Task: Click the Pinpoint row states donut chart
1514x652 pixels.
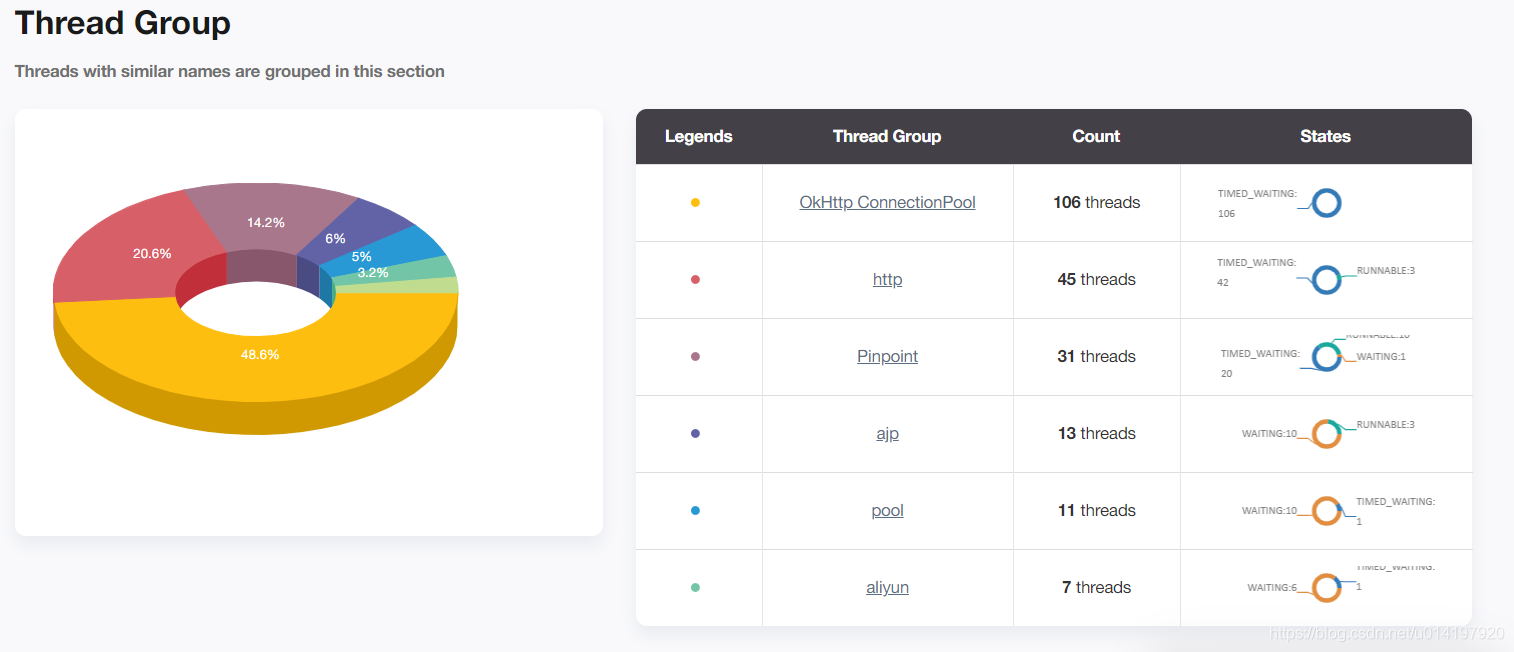Action: point(1326,357)
